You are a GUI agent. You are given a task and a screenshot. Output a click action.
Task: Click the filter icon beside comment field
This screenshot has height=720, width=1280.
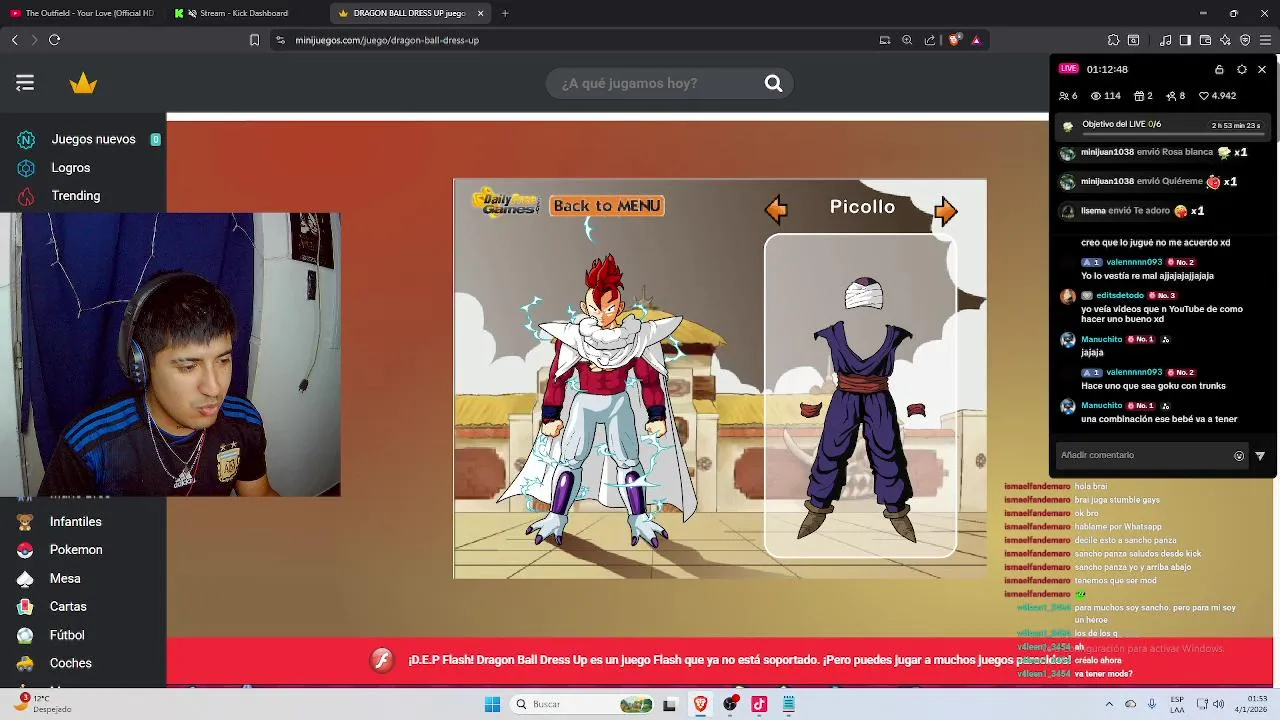pos(1260,456)
